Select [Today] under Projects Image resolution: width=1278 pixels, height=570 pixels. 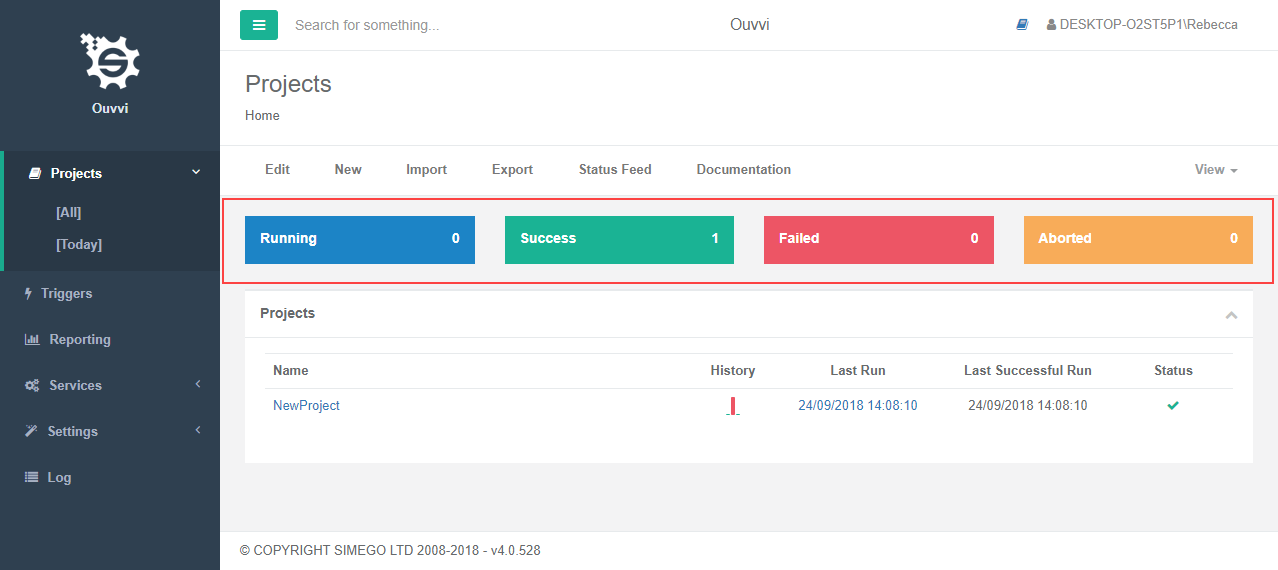[79, 244]
